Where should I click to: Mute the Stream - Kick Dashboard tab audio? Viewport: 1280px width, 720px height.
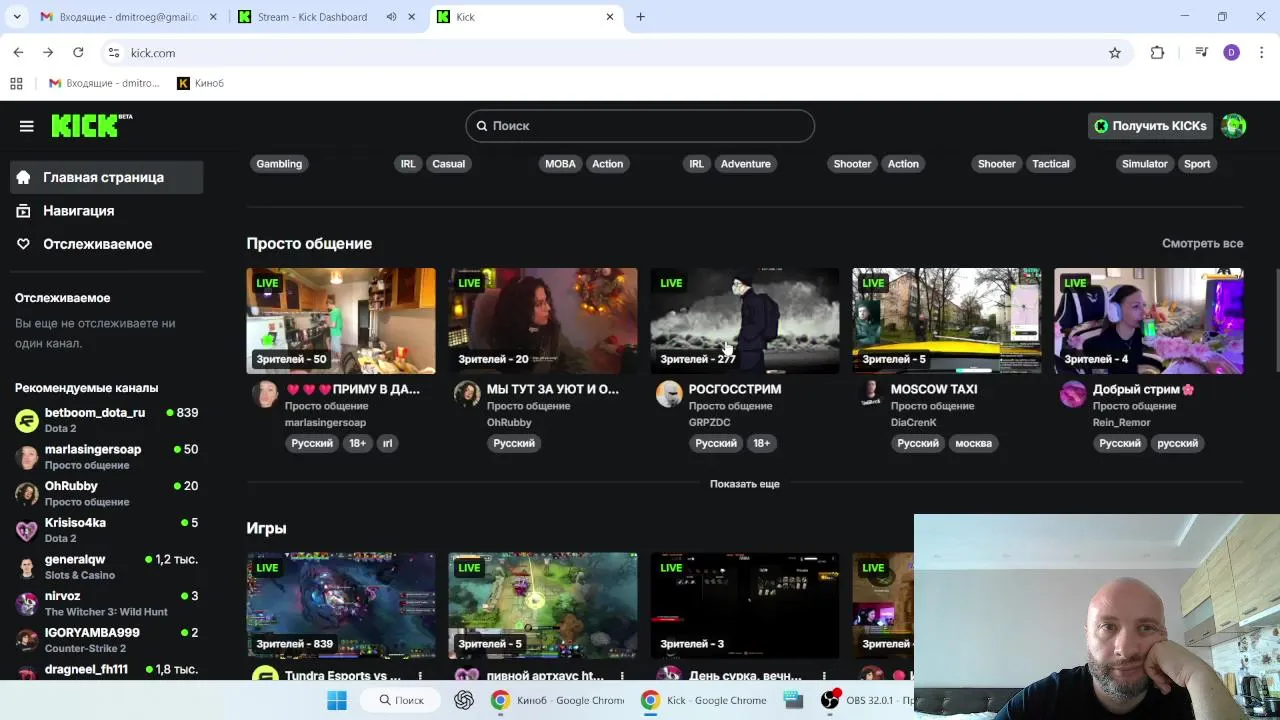point(391,17)
